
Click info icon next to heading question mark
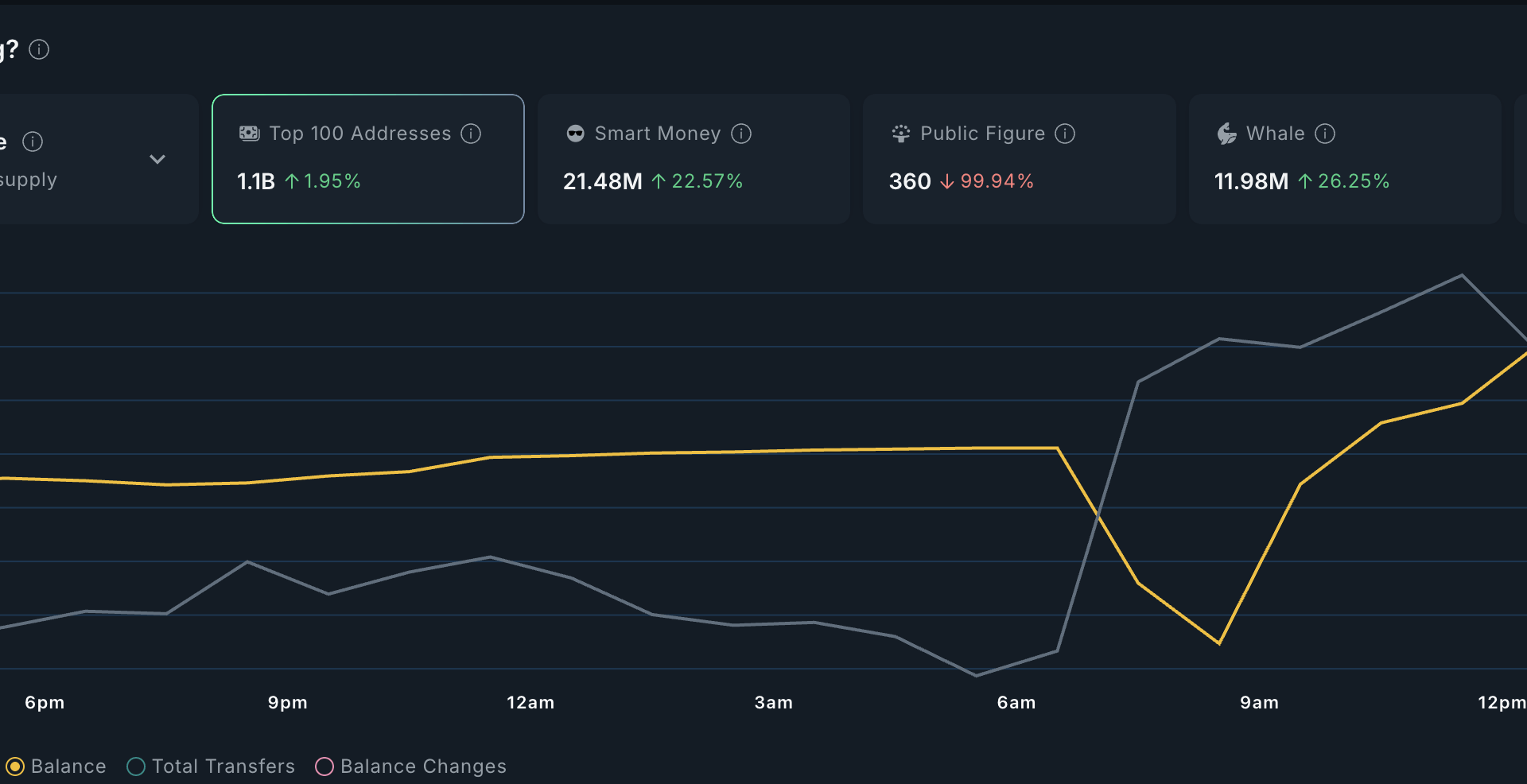(x=39, y=49)
